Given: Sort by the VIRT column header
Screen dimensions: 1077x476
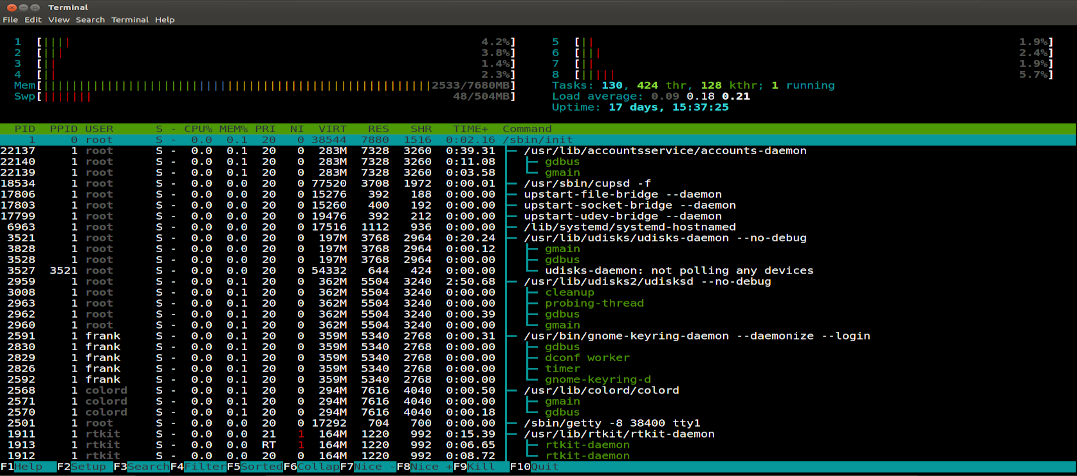Looking at the screenshot, I should (x=332, y=129).
